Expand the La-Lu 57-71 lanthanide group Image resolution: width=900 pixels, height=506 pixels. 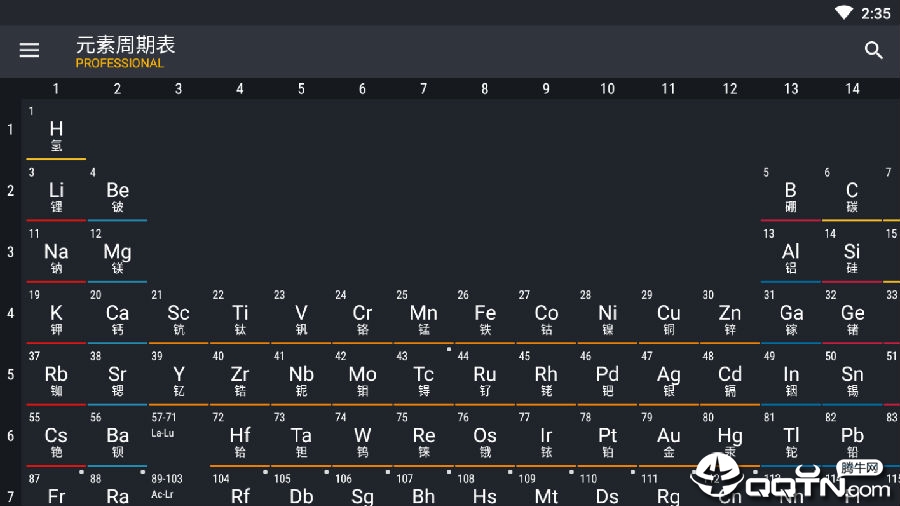(x=178, y=438)
